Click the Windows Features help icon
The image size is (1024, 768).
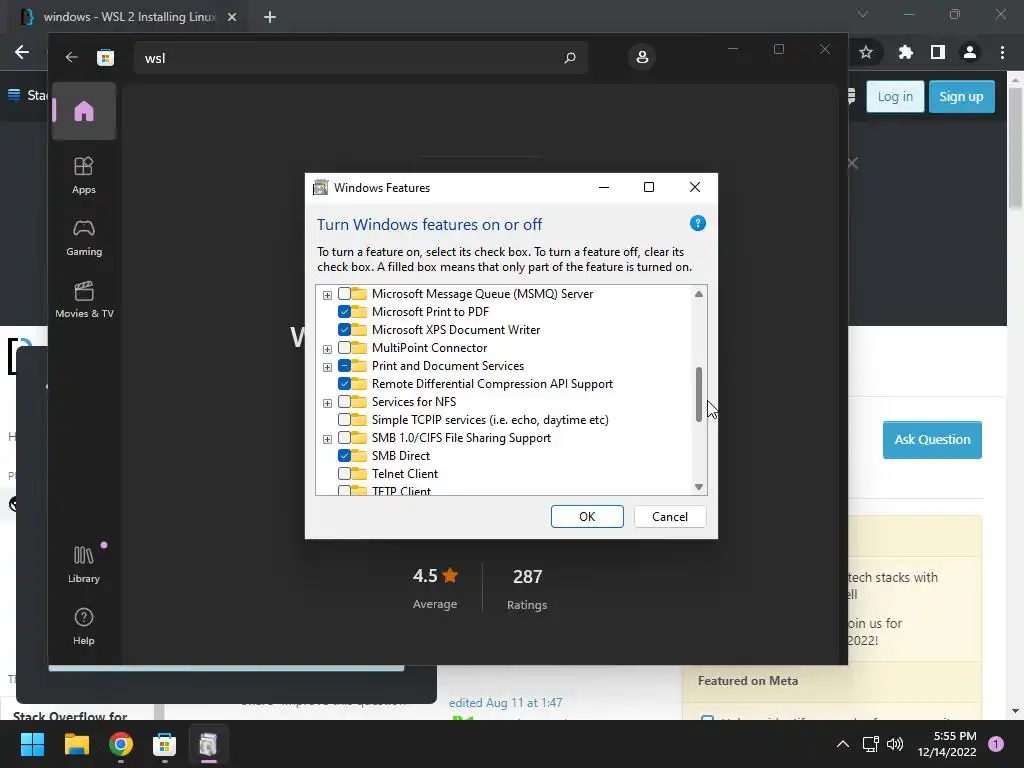click(x=697, y=223)
